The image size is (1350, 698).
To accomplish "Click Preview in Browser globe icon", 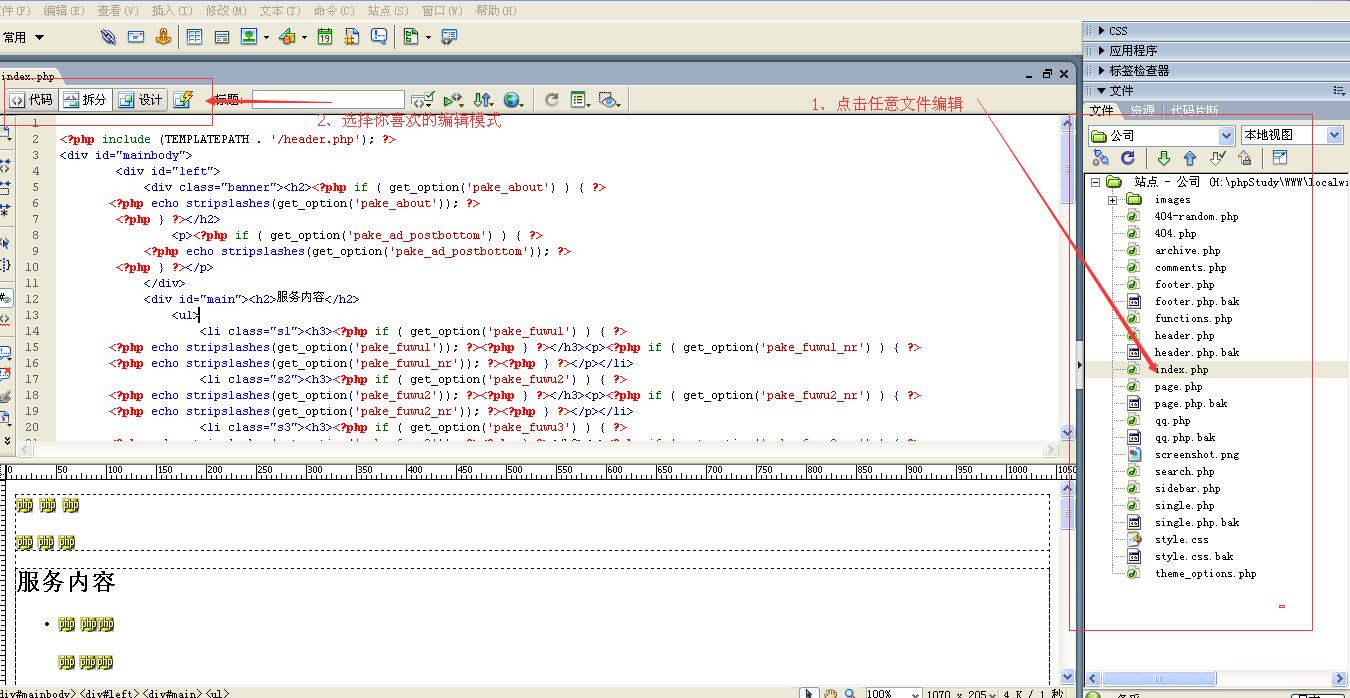I will (x=513, y=99).
